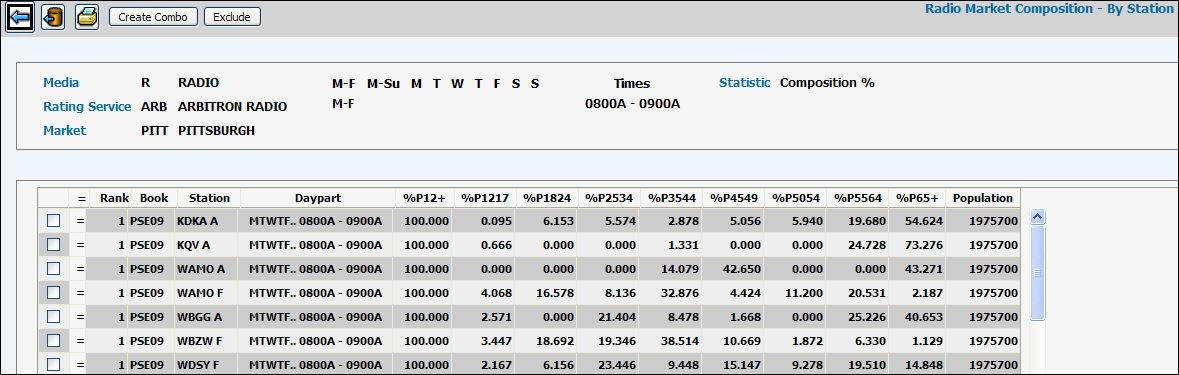Screen dimensions: 1179x375
Task: Tick the checkbox in the WAMO A row
Action: (x=53, y=268)
